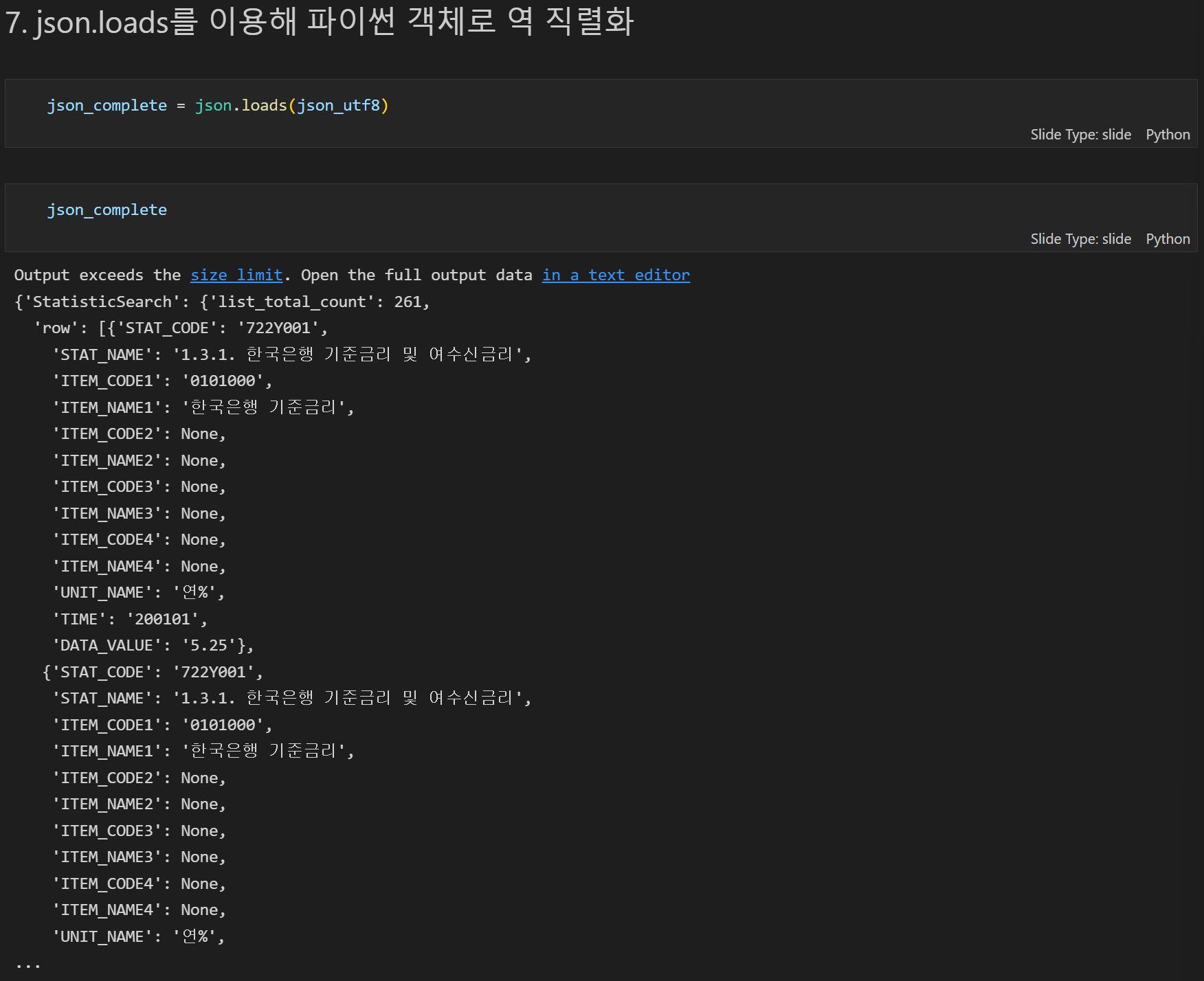Click the 'Output exceeds the' message text
The height and width of the screenshot is (981, 1204).
tap(98, 275)
